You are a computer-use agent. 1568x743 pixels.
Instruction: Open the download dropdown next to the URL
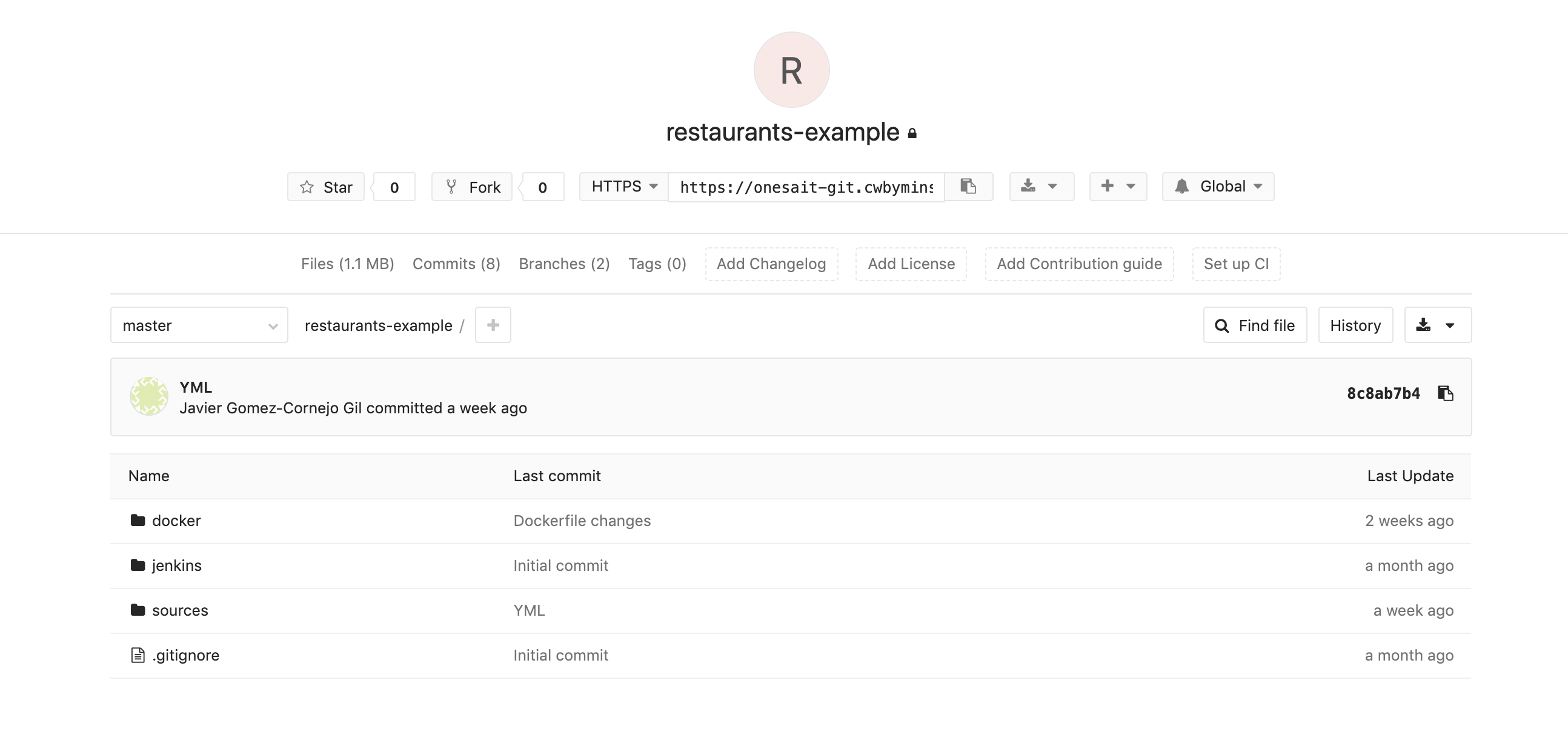pos(1041,187)
